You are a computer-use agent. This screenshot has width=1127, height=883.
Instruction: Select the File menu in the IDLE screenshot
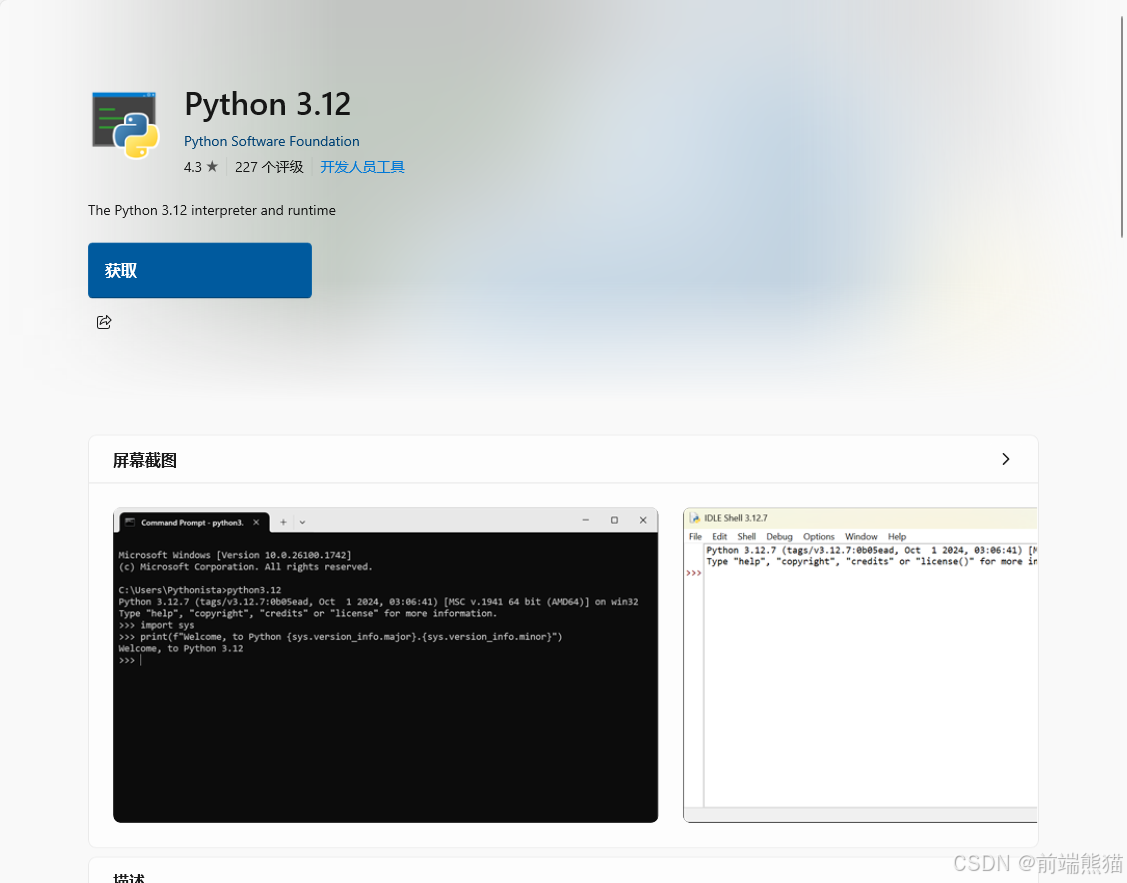click(695, 536)
